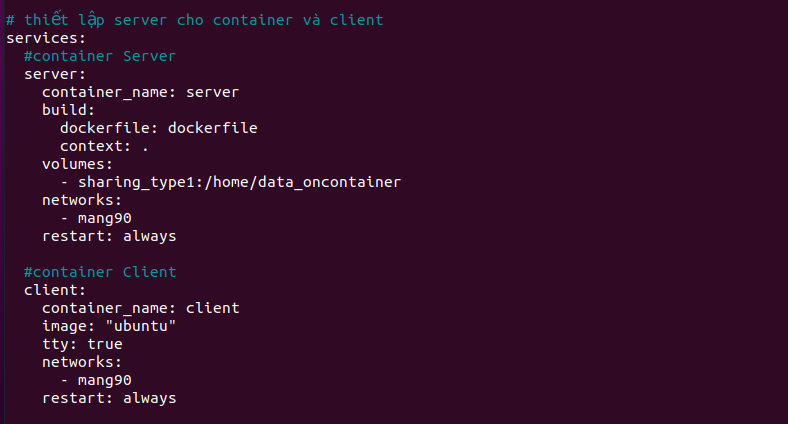
Task: Click "restart: always" in the client service
Action: [x=109, y=398]
